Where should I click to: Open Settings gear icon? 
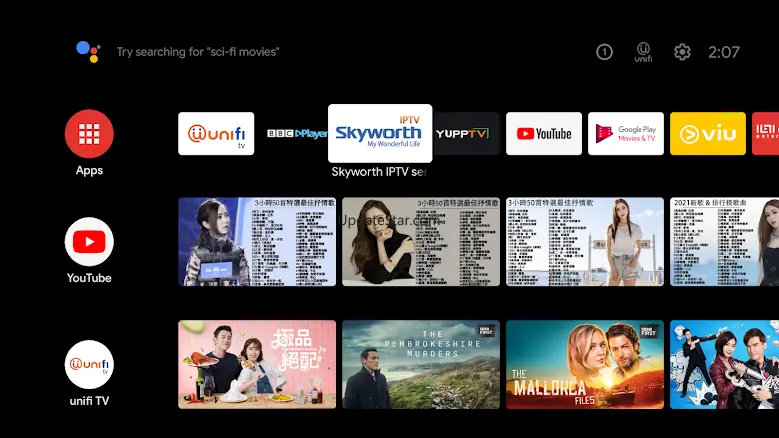click(x=682, y=52)
